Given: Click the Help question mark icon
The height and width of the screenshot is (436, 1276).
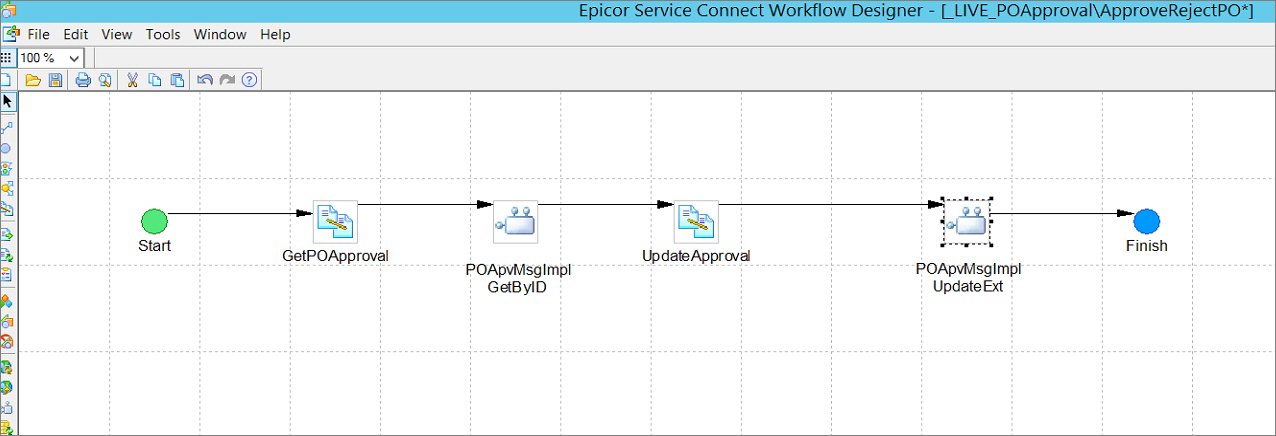Looking at the screenshot, I should [250, 80].
